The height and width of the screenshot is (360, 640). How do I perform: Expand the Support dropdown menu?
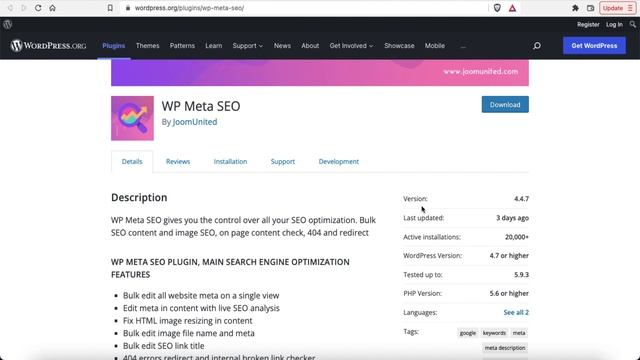coord(247,46)
